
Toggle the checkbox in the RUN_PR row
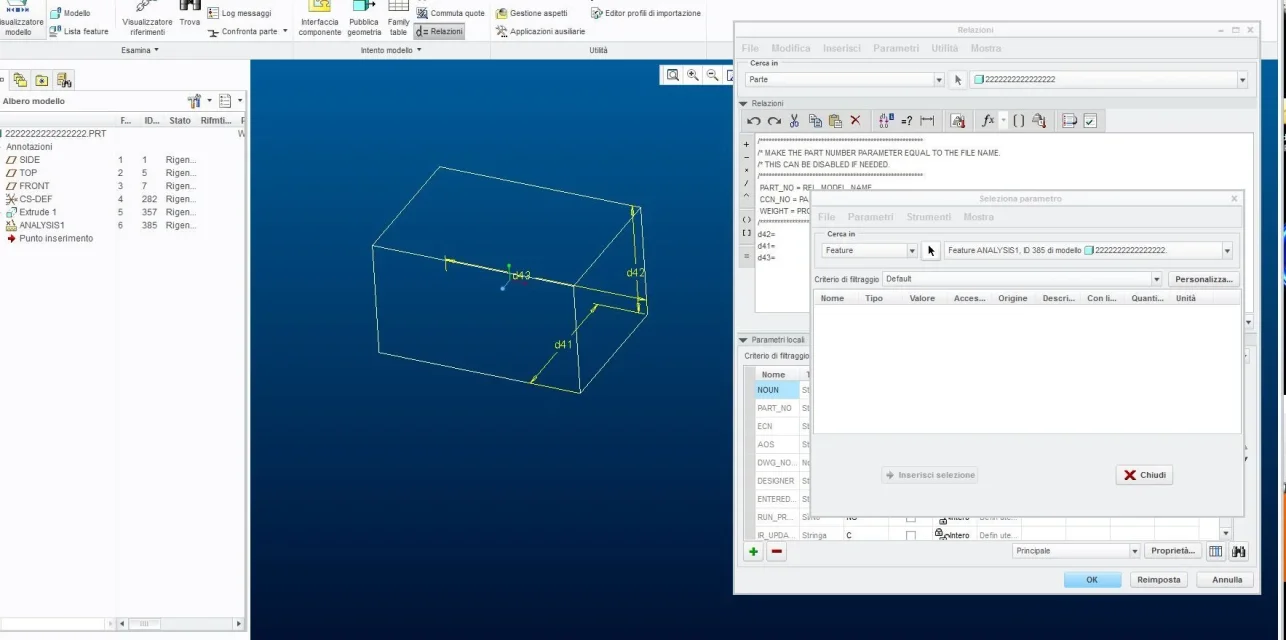pos(910,518)
